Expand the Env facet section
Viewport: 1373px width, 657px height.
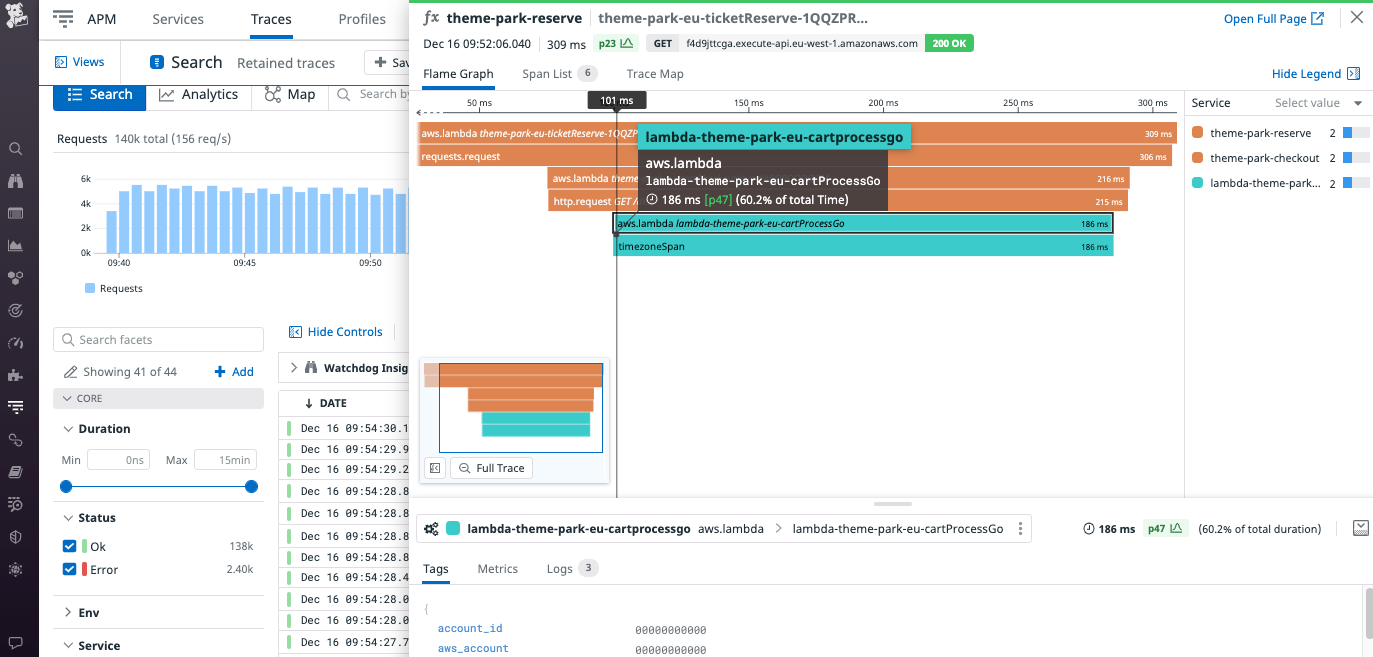pyautogui.click(x=80, y=612)
